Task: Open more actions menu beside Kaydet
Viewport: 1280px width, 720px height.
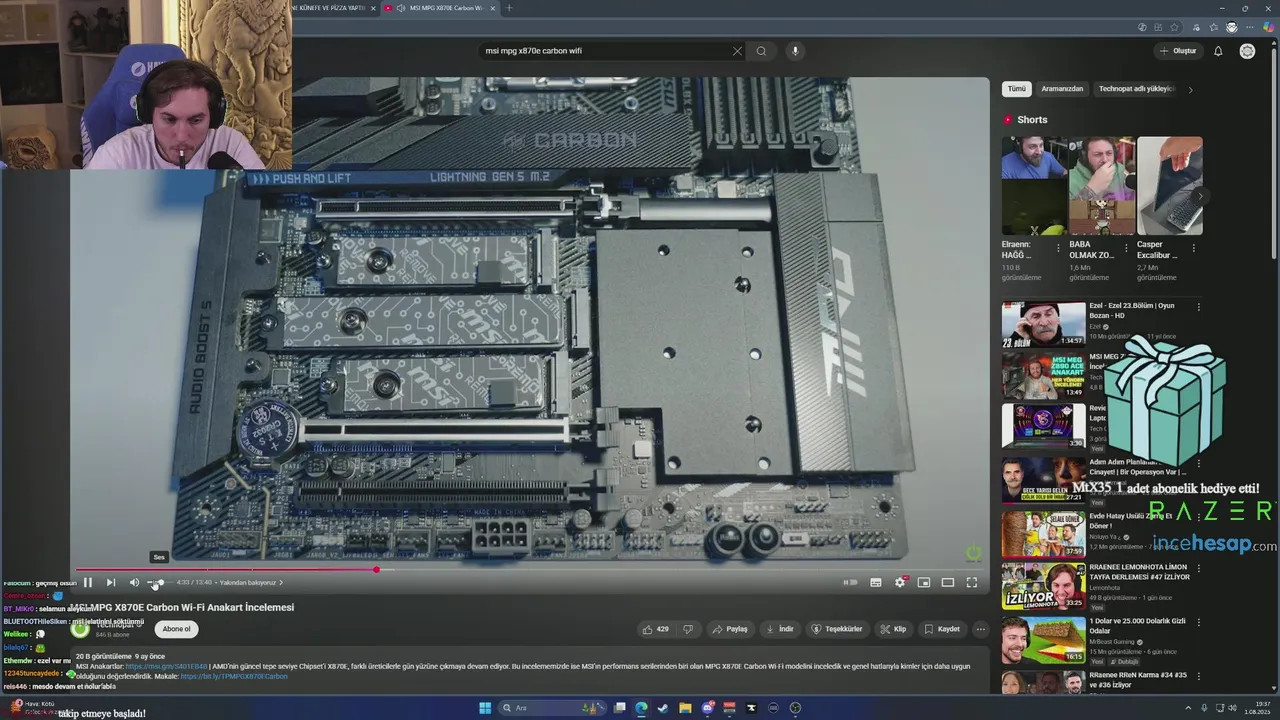Action: pos(981,629)
